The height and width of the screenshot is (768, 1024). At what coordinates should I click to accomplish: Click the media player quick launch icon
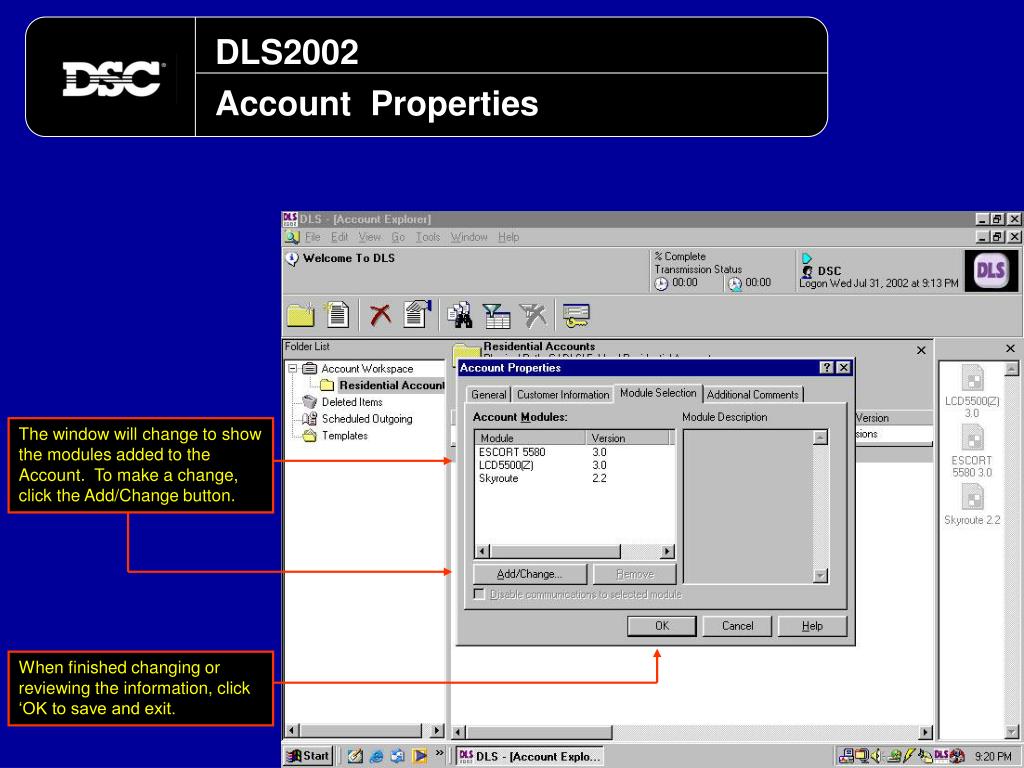click(419, 756)
